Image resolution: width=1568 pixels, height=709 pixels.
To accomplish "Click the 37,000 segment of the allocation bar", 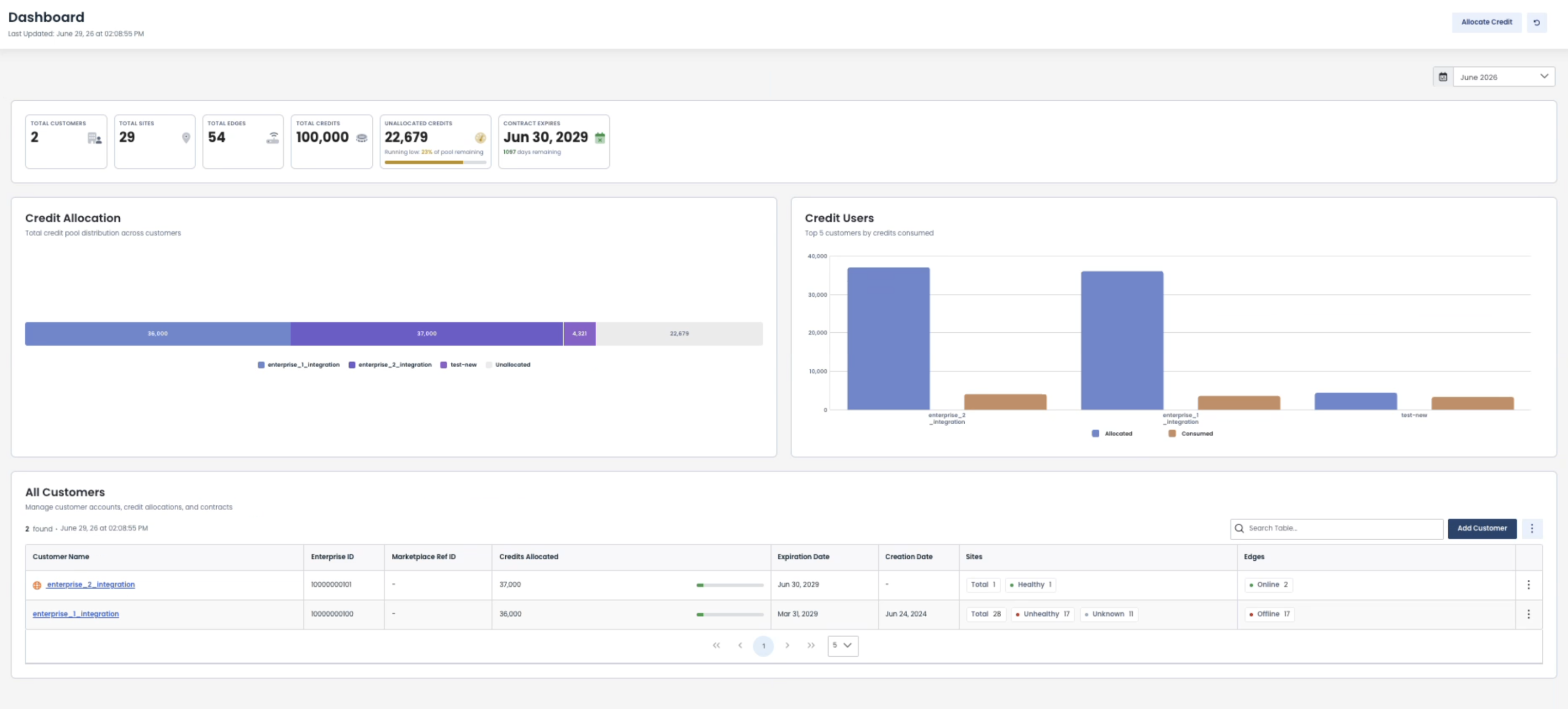I will pos(427,334).
